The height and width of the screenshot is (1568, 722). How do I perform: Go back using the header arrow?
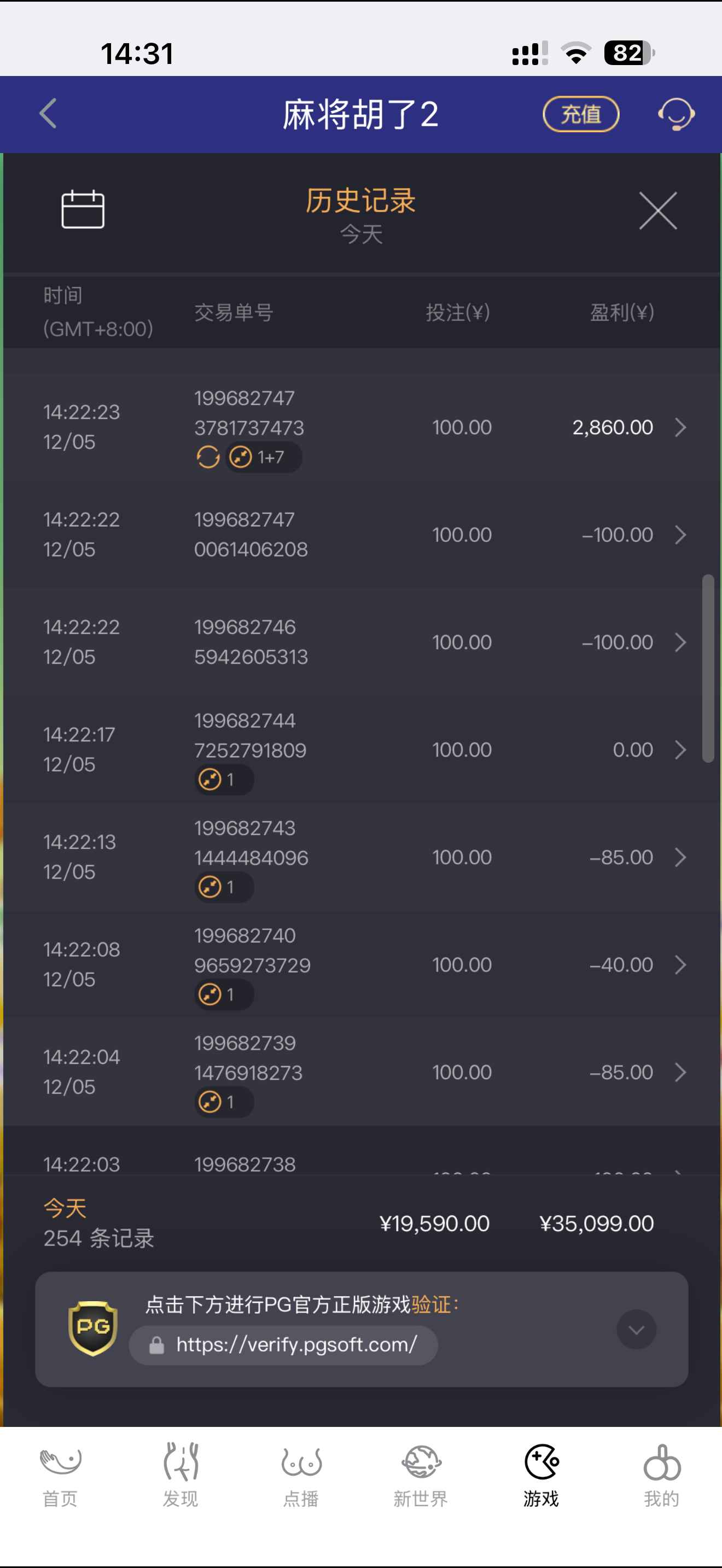(x=48, y=114)
